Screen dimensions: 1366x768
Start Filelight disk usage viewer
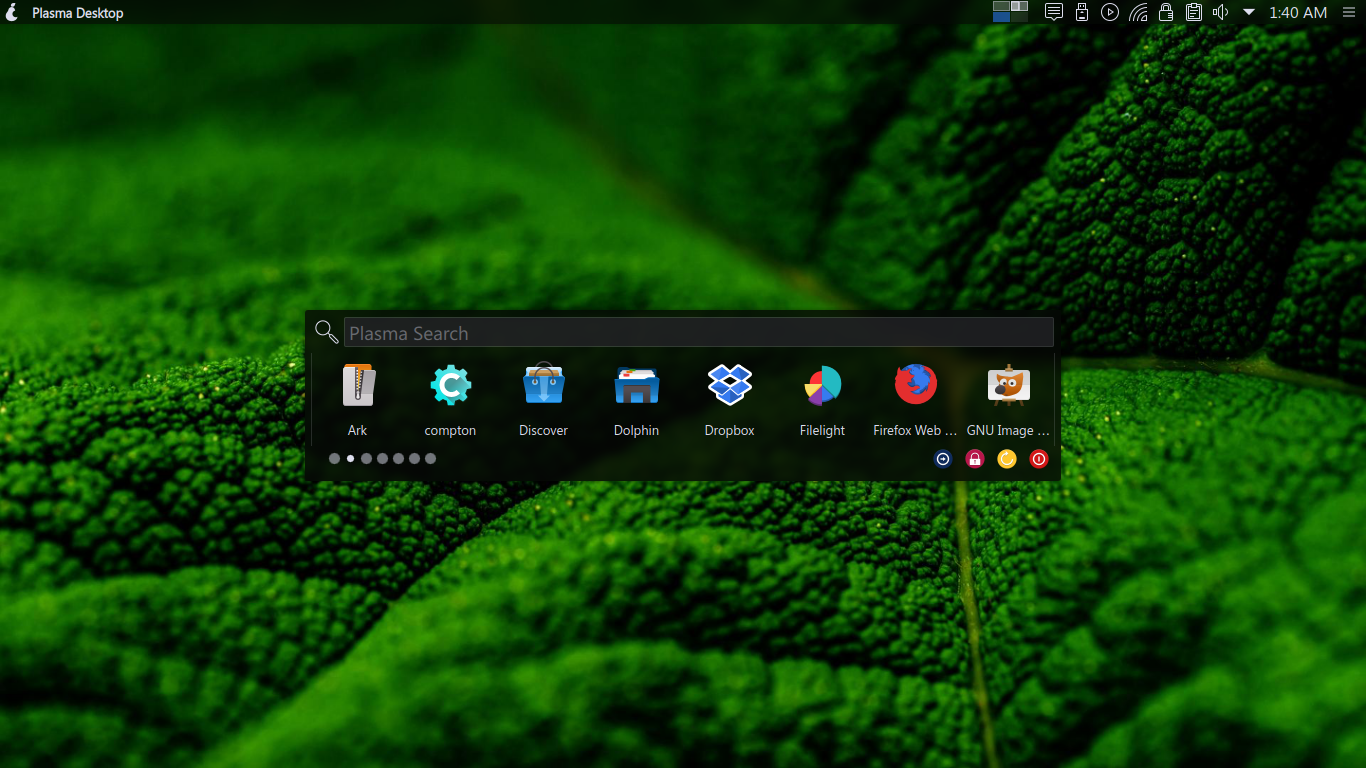[x=822, y=386]
